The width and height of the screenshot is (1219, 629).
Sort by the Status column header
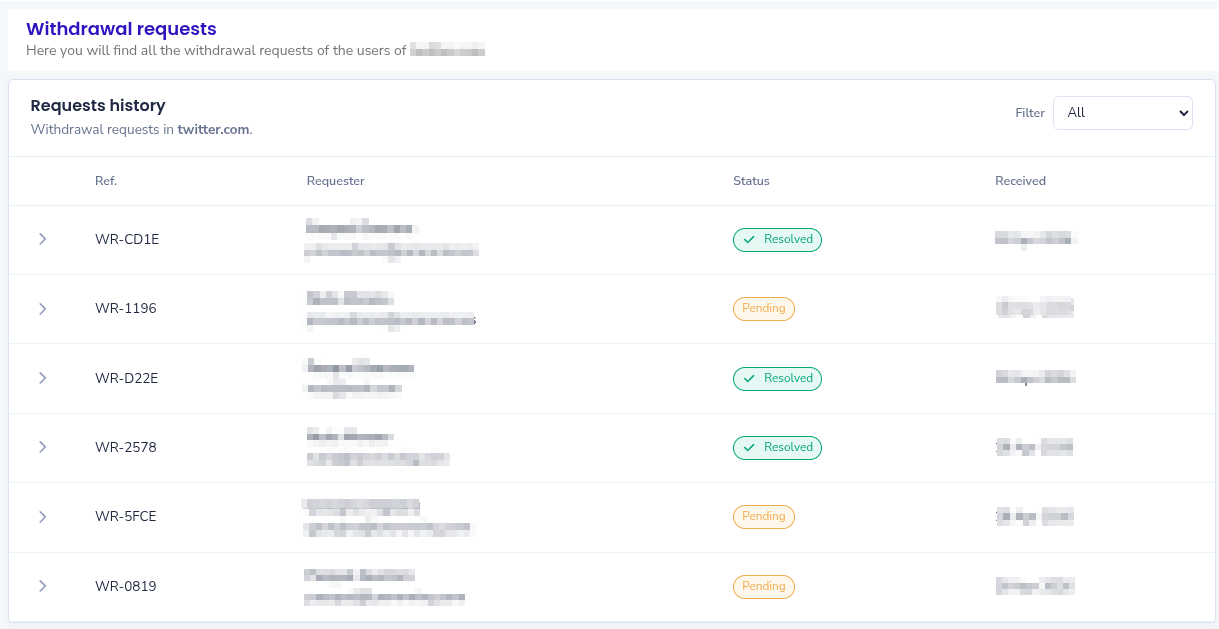751,180
